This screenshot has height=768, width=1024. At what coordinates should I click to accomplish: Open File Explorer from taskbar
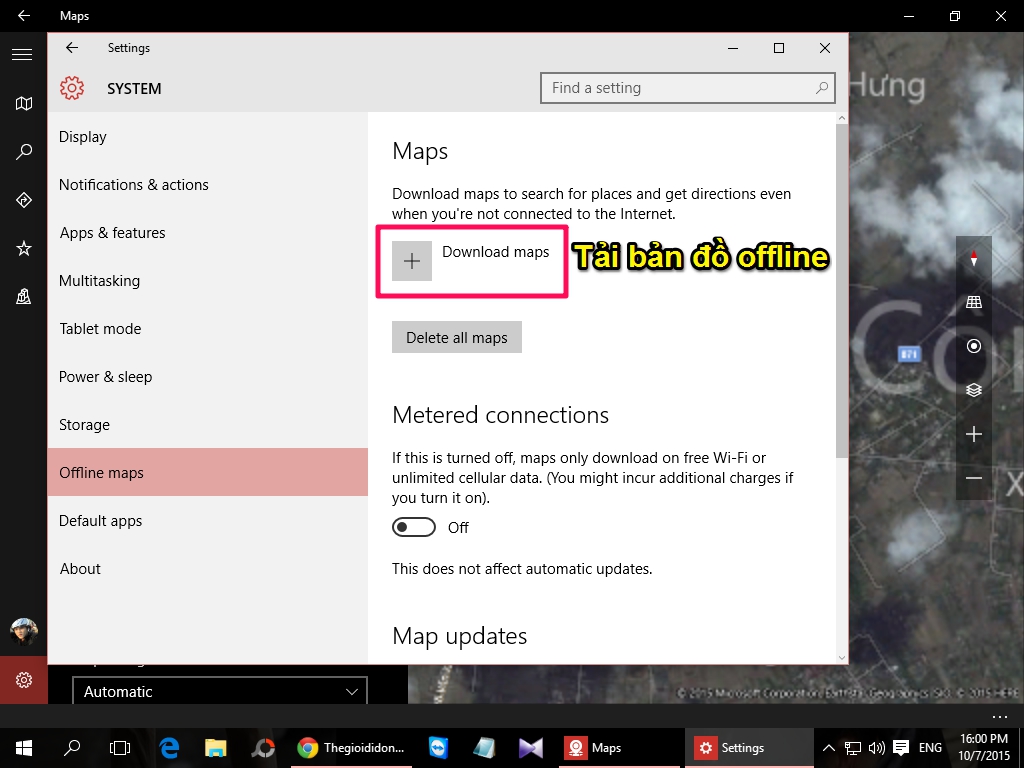click(216, 748)
